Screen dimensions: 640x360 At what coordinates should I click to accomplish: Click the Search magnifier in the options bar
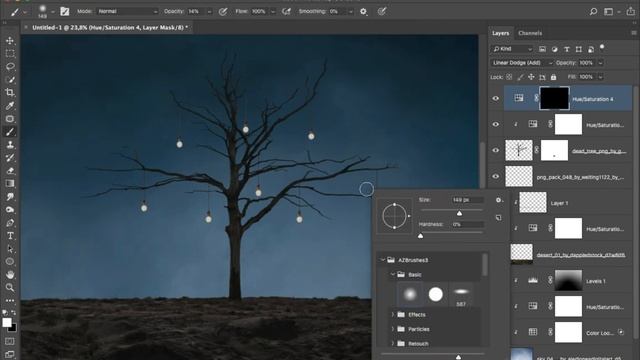[x=593, y=11]
